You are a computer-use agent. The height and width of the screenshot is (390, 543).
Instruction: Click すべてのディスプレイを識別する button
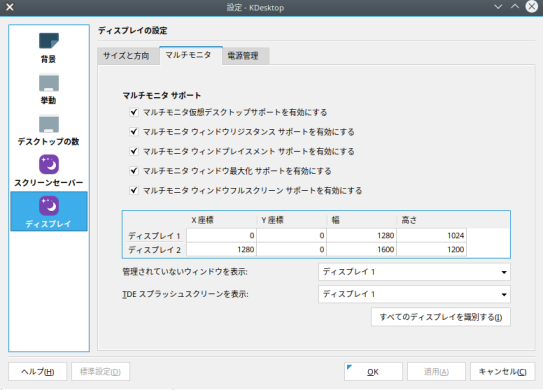pyautogui.click(x=441, y=317)
